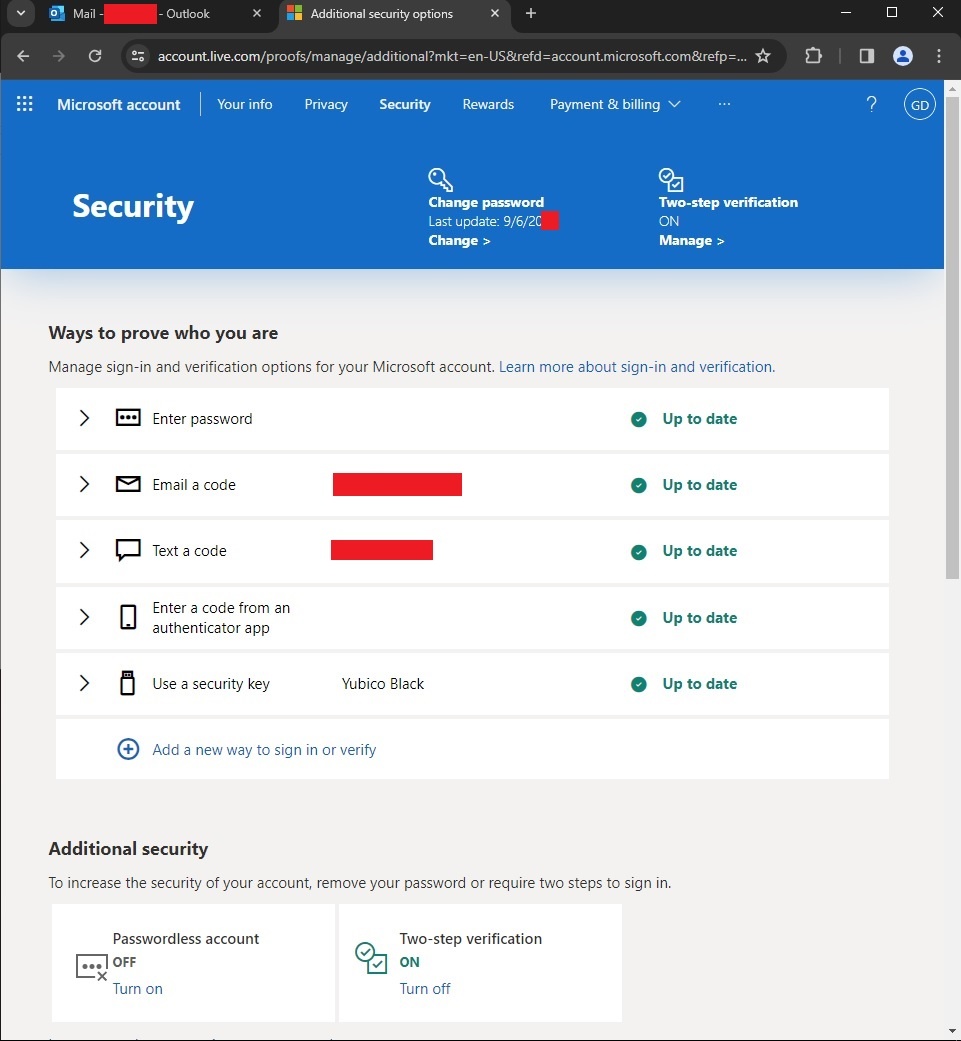Viewport: 961px width, 1041px height.
Task: Click the chat bubble icon for Text a code
Action: pyautogui.click(x=128, y=550)
